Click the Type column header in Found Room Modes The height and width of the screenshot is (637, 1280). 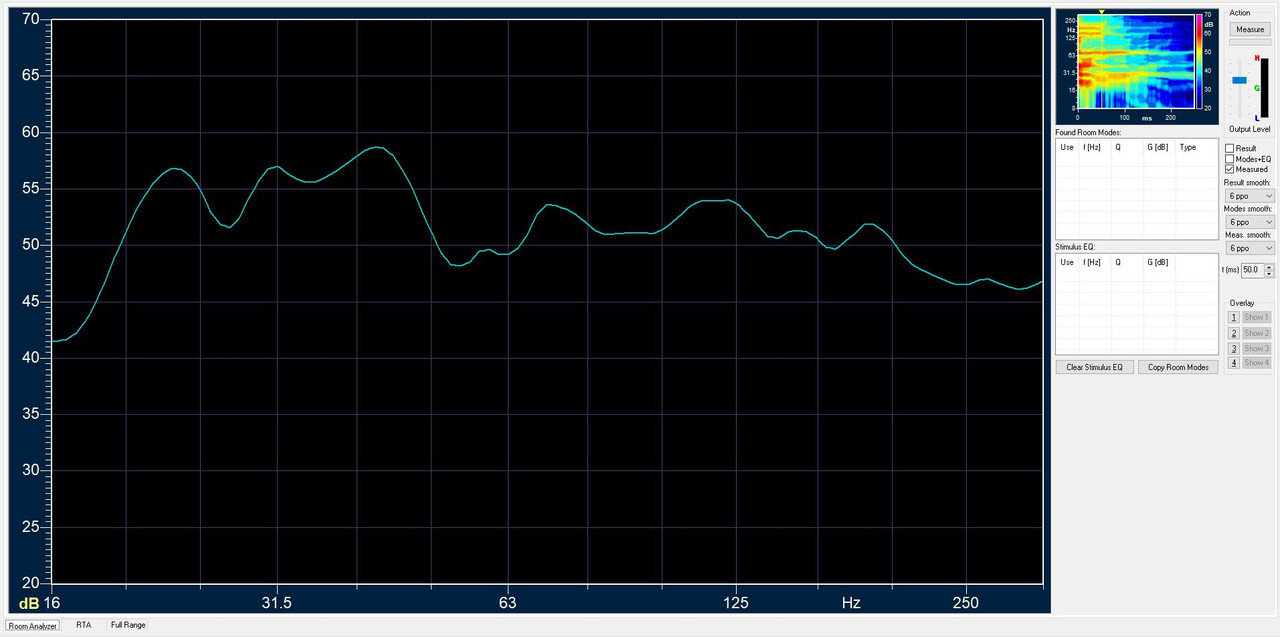click(1188, 147)
